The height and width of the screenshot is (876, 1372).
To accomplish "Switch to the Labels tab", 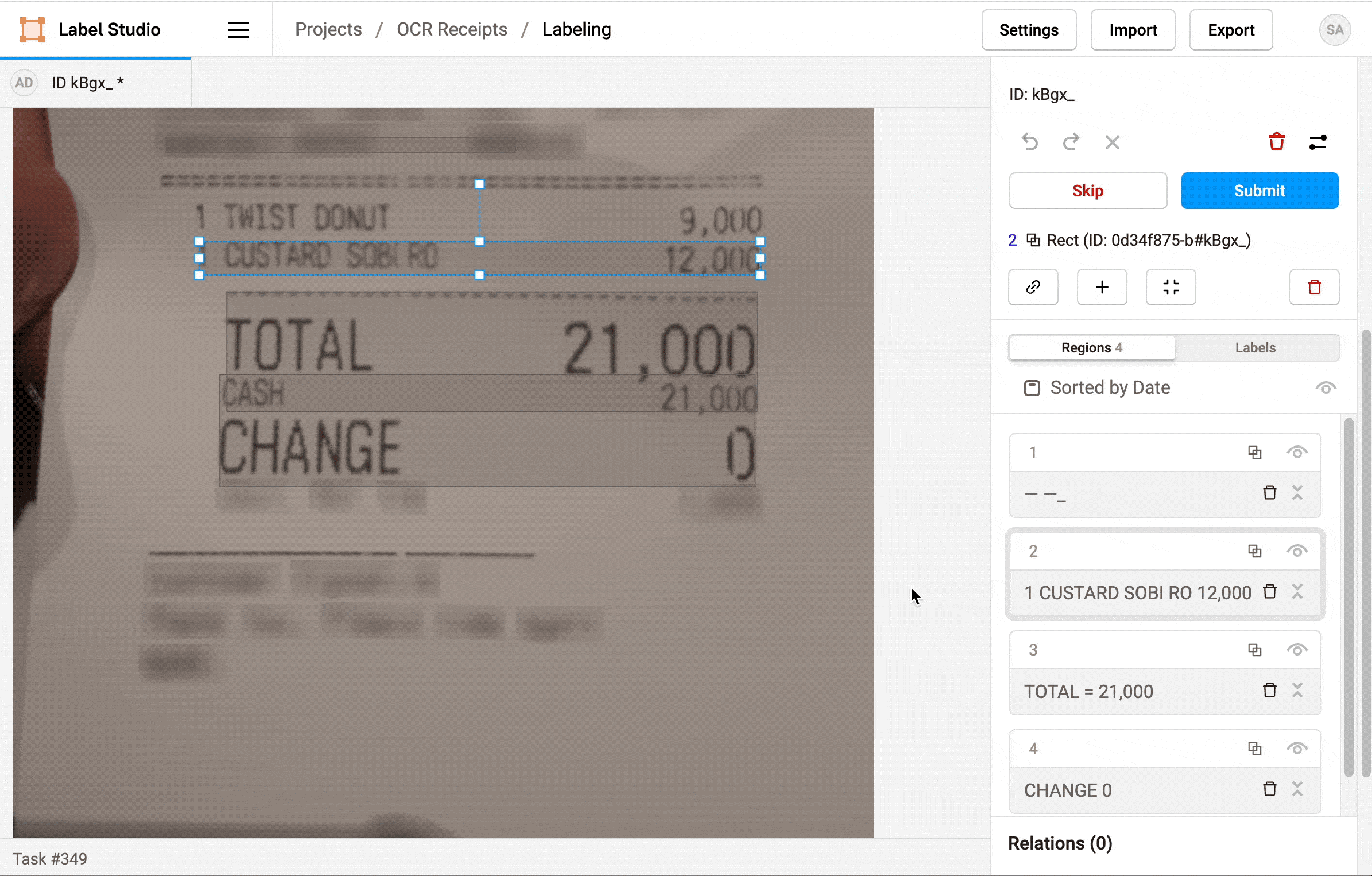I will [x=1255, y=348].
